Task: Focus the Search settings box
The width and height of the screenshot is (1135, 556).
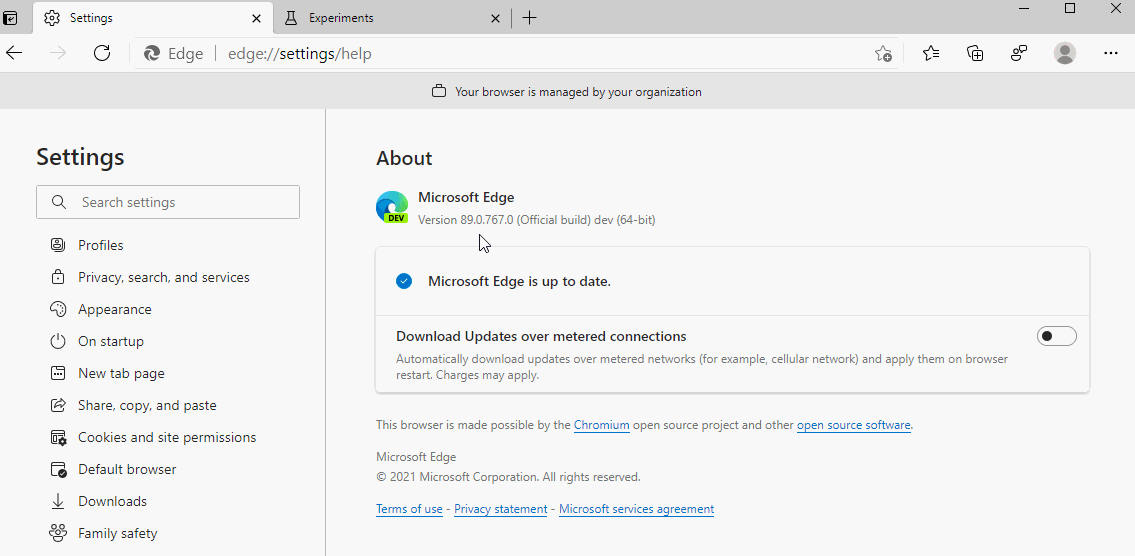Action: point(168,202)
